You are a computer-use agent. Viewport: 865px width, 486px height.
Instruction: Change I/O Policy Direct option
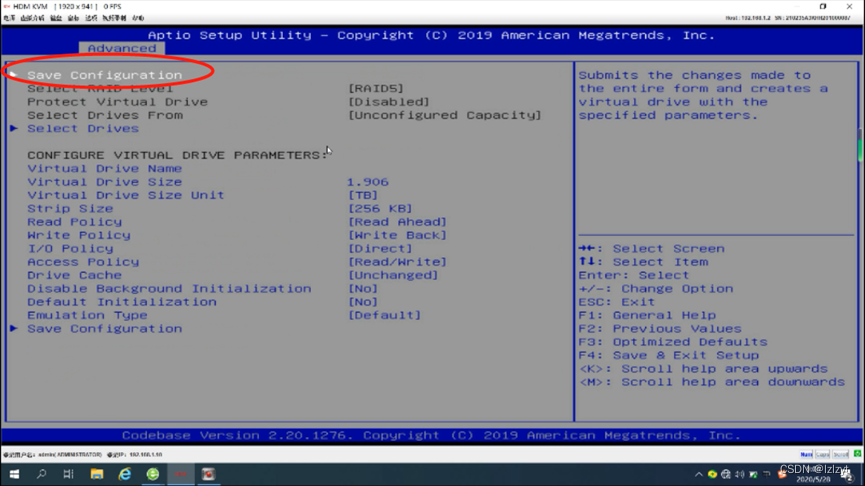click(380, 248)
